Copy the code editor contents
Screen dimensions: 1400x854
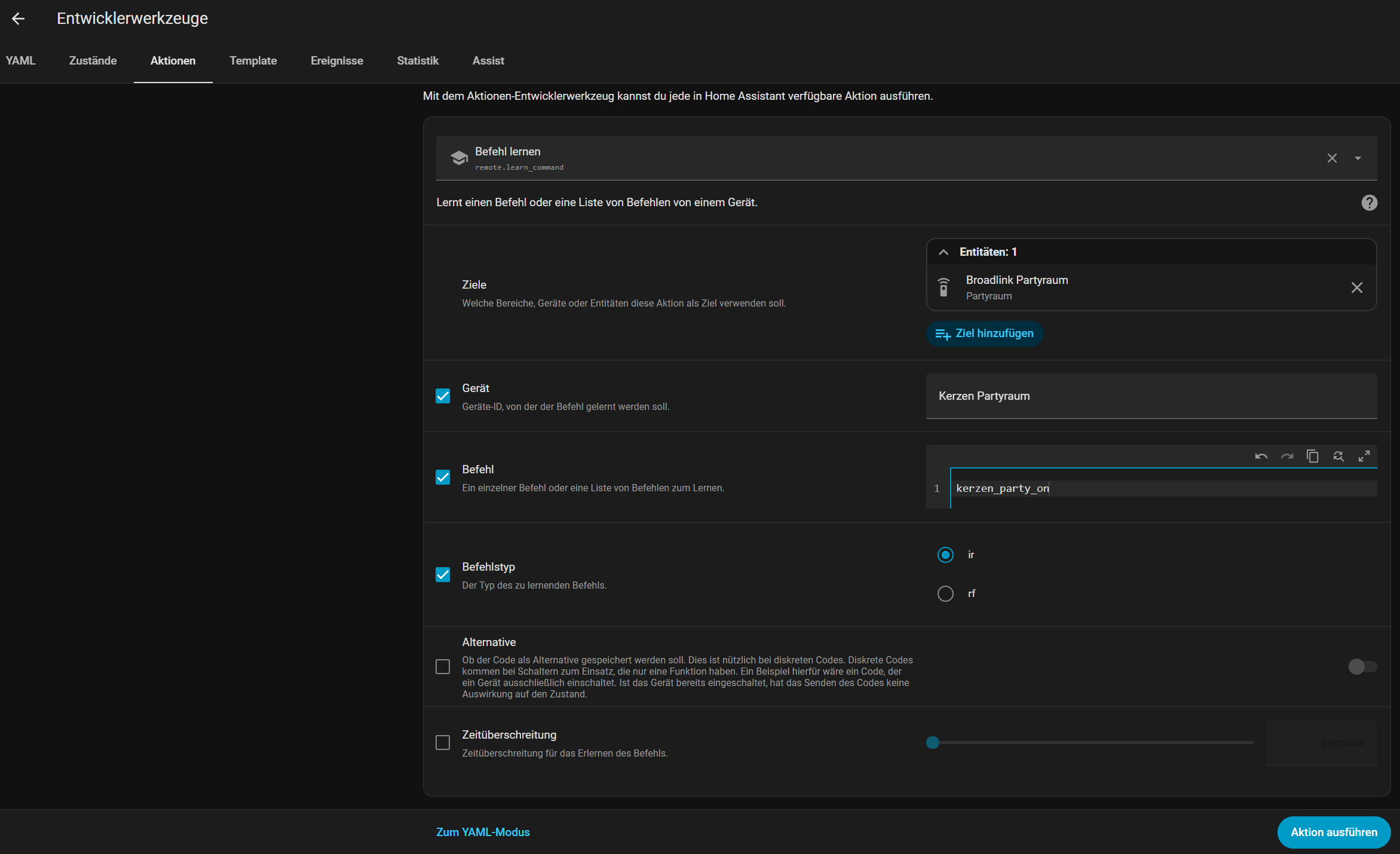(x=1312, y=457)
